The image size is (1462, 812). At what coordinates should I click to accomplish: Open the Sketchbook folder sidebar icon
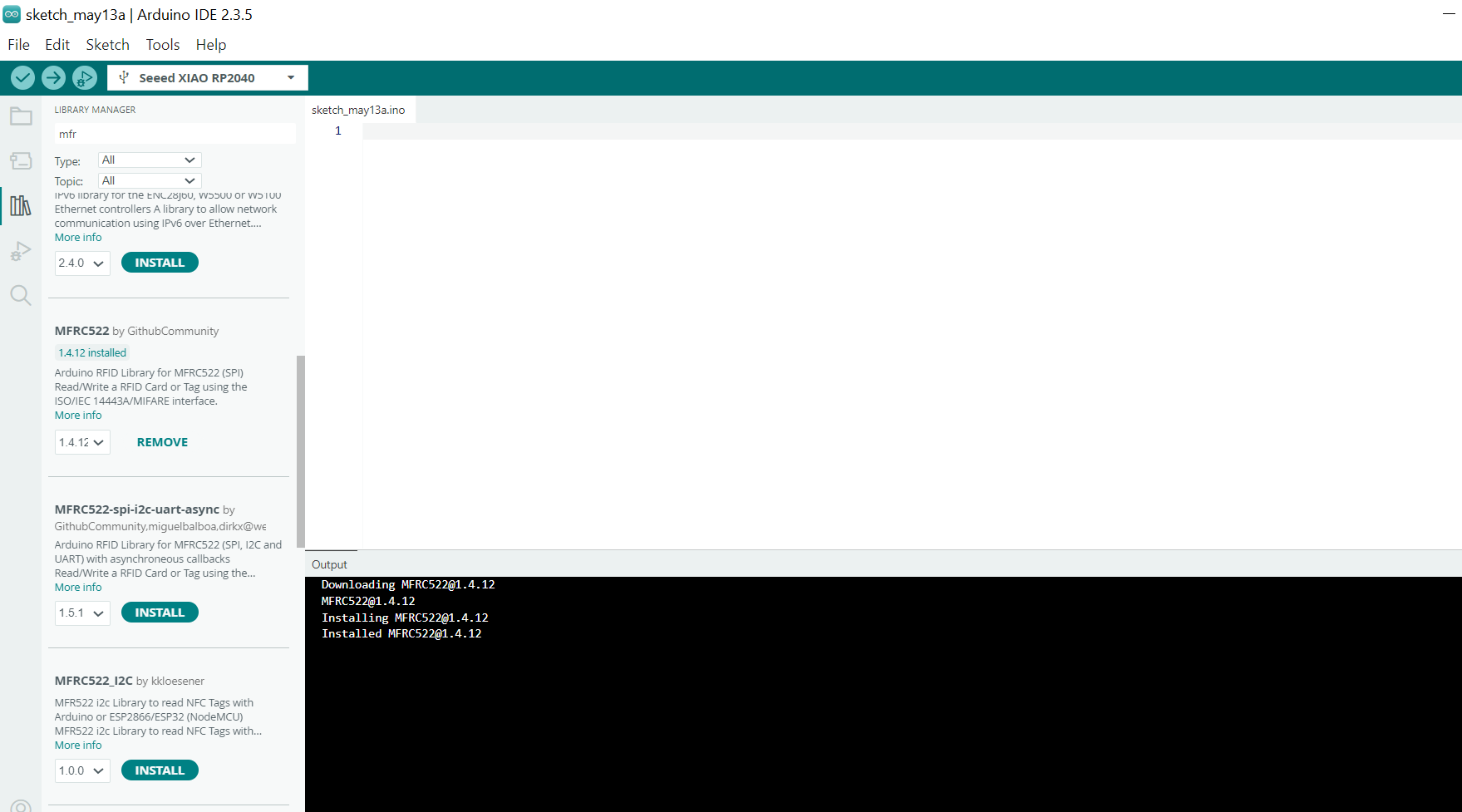21,116
